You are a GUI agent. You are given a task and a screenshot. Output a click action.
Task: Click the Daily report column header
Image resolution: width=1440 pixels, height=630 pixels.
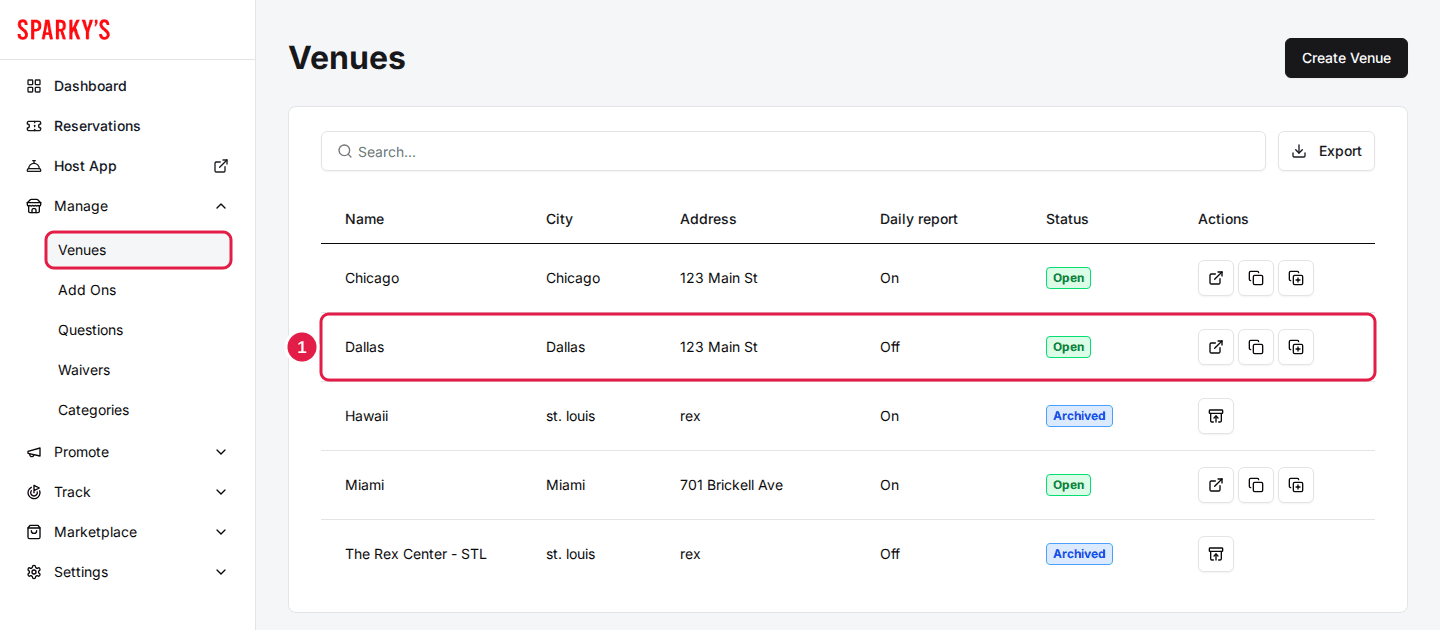(x=919, y=219)
